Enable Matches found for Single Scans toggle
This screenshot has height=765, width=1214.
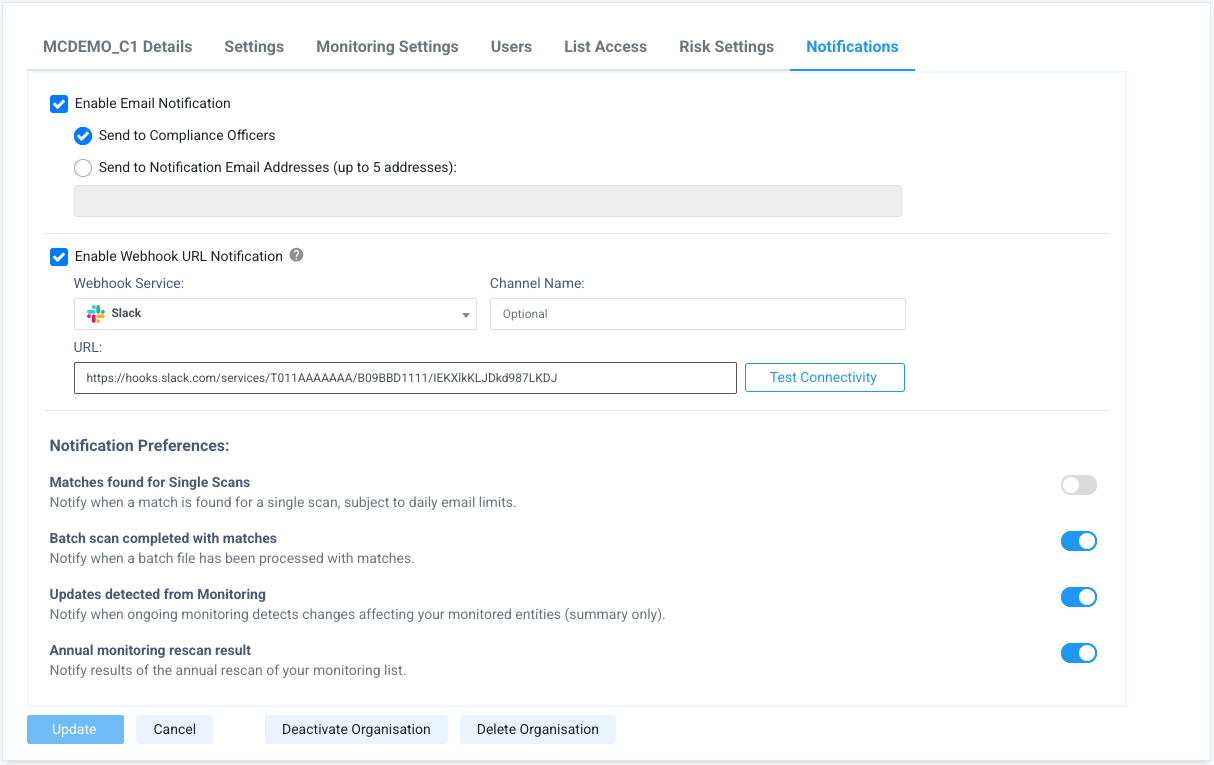click(1078, 485)
